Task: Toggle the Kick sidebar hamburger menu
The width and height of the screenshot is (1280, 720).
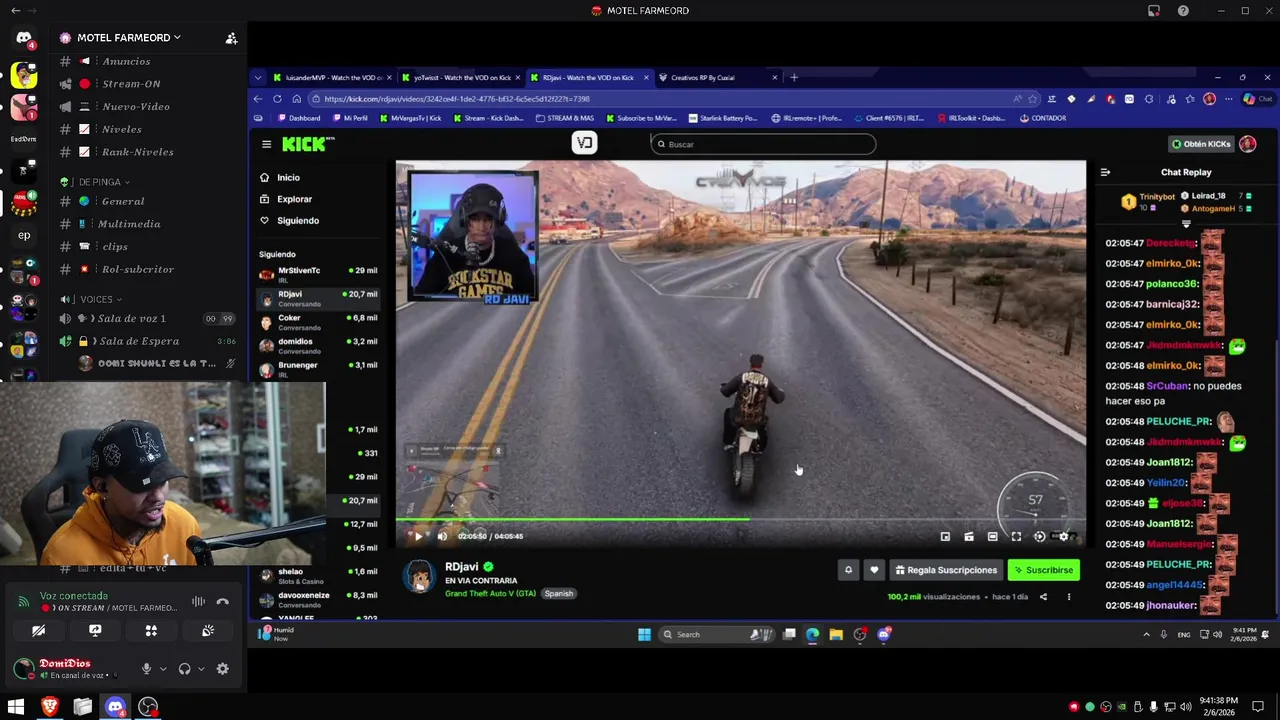Action: [266, 144]
